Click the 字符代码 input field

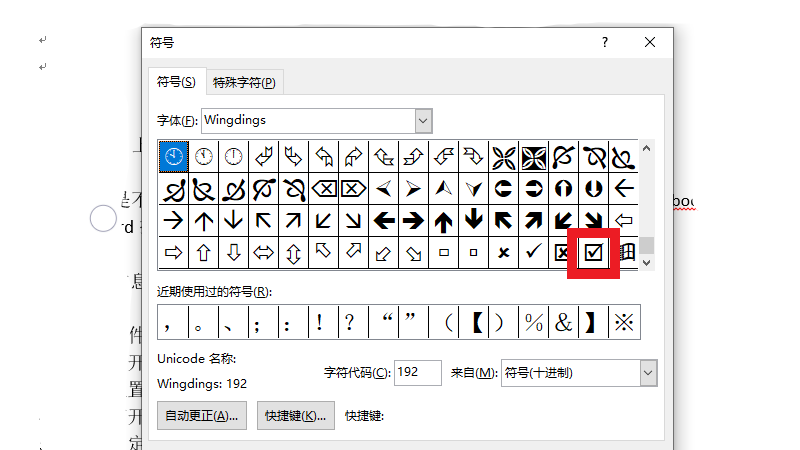pos(417,373)
